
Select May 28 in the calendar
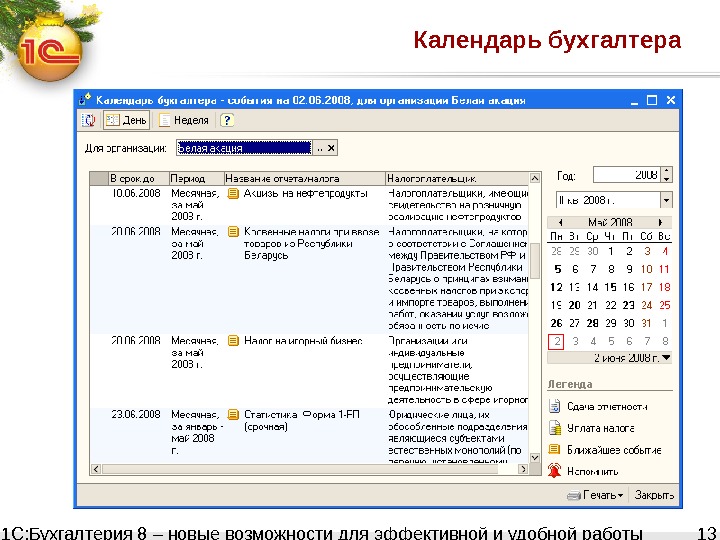[x=592, y=323]
